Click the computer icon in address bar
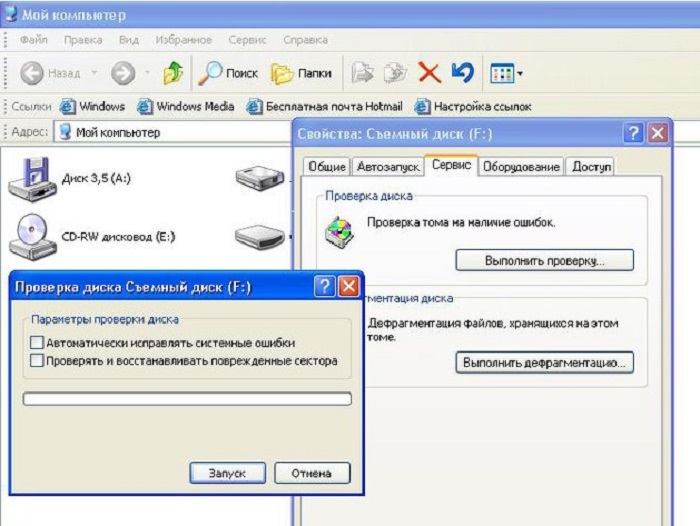This screenshot has height=526, width=700. click(x=66, y=132)
